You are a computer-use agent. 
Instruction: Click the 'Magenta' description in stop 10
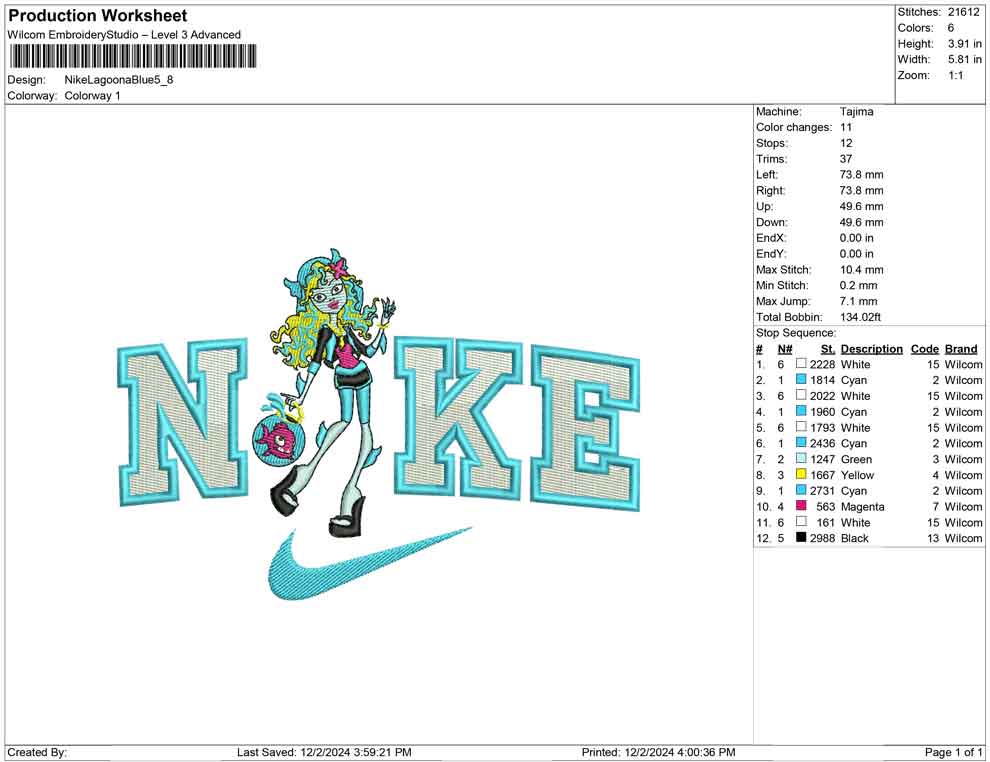pyautogui.click(x=862, y=506)
